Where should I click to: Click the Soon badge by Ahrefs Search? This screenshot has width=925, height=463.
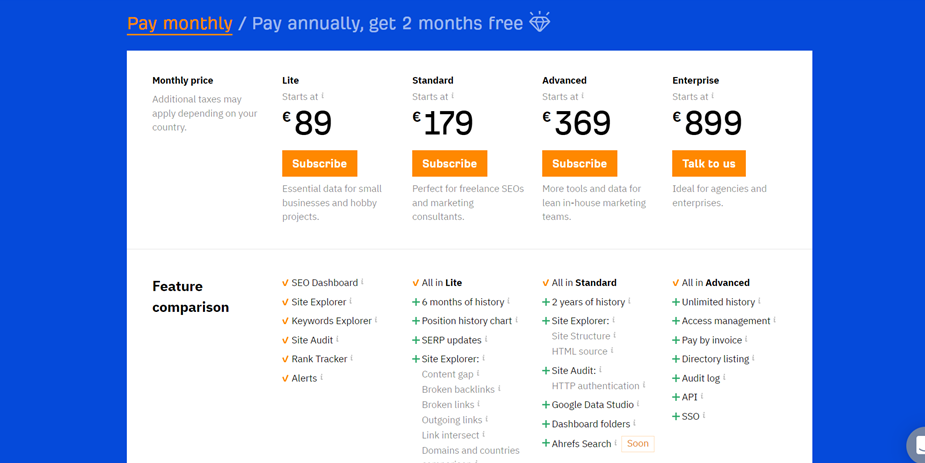pyautogui.click(x=638, y=444)
